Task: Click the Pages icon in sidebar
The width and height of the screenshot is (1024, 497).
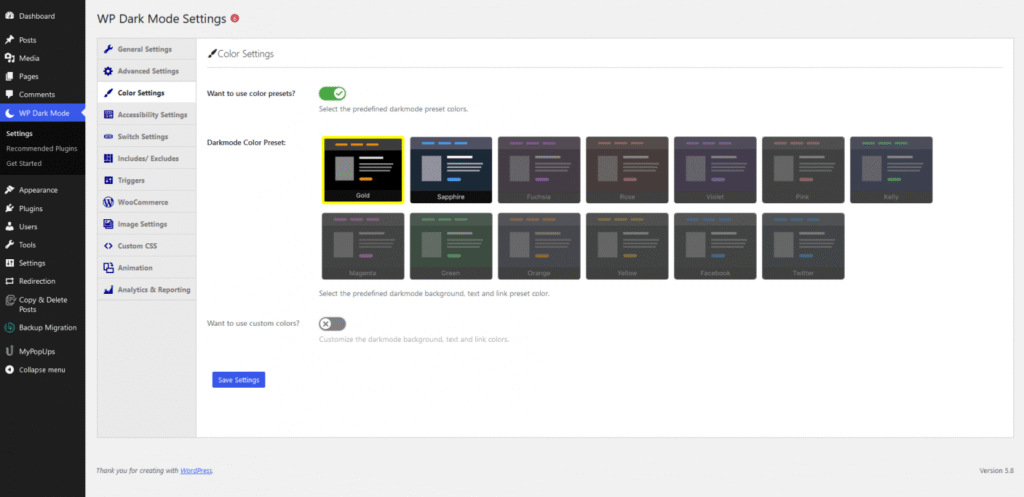Action: point(9,76)
